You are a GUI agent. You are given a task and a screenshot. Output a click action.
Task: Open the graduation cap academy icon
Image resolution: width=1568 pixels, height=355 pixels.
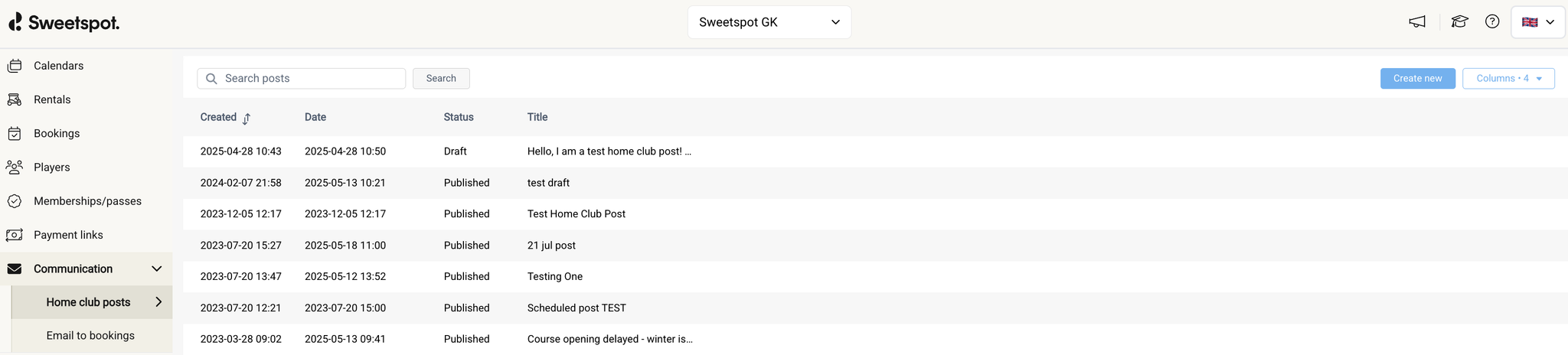click(1459, 22)
